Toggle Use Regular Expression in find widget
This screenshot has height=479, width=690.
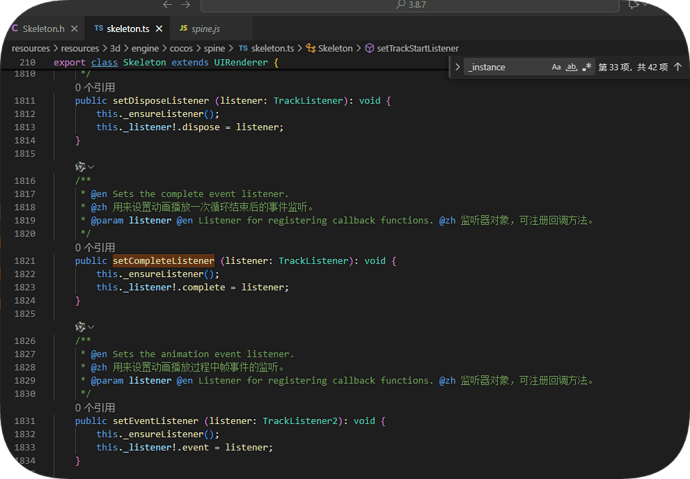pyautogui.click(x=586, y=67)
